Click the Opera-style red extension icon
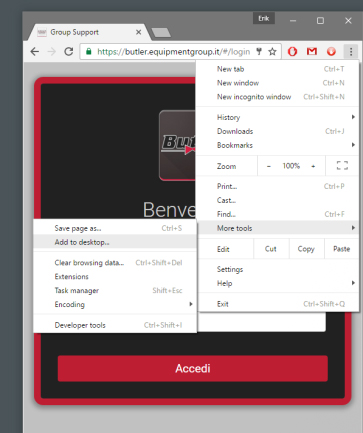 [292, 52]
